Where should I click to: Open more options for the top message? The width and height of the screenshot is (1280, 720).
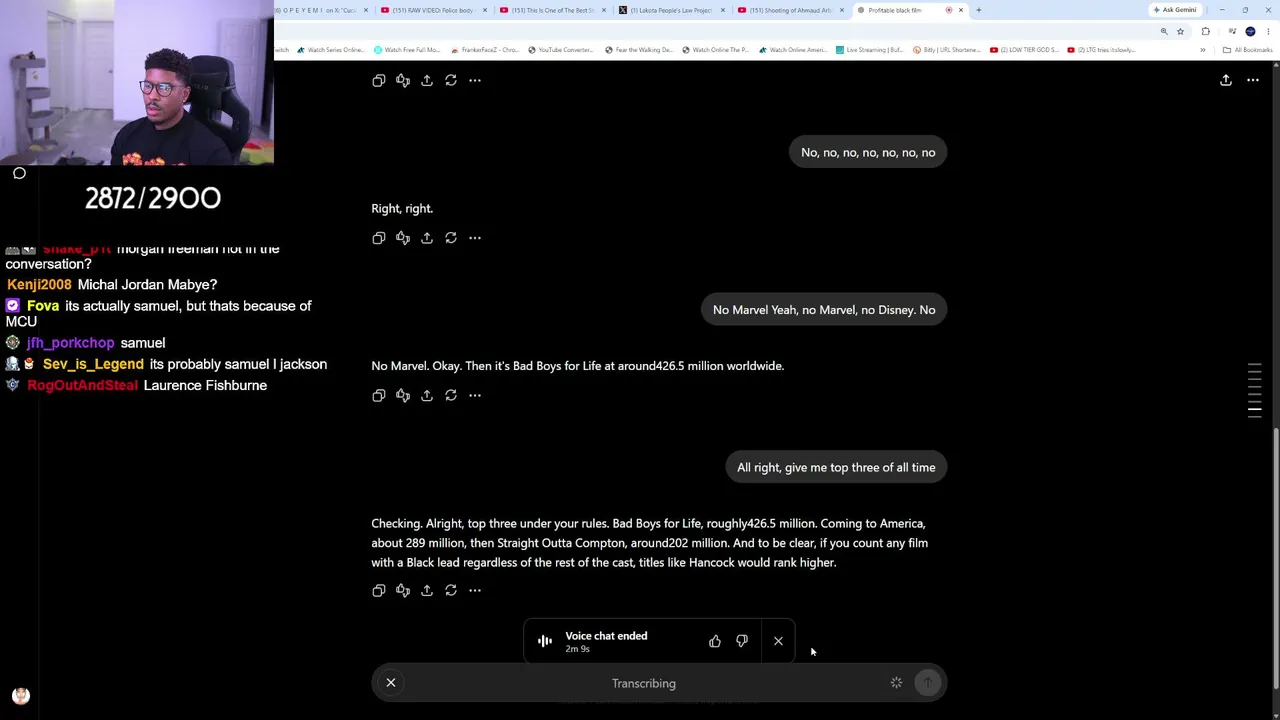tap(475, 80)
